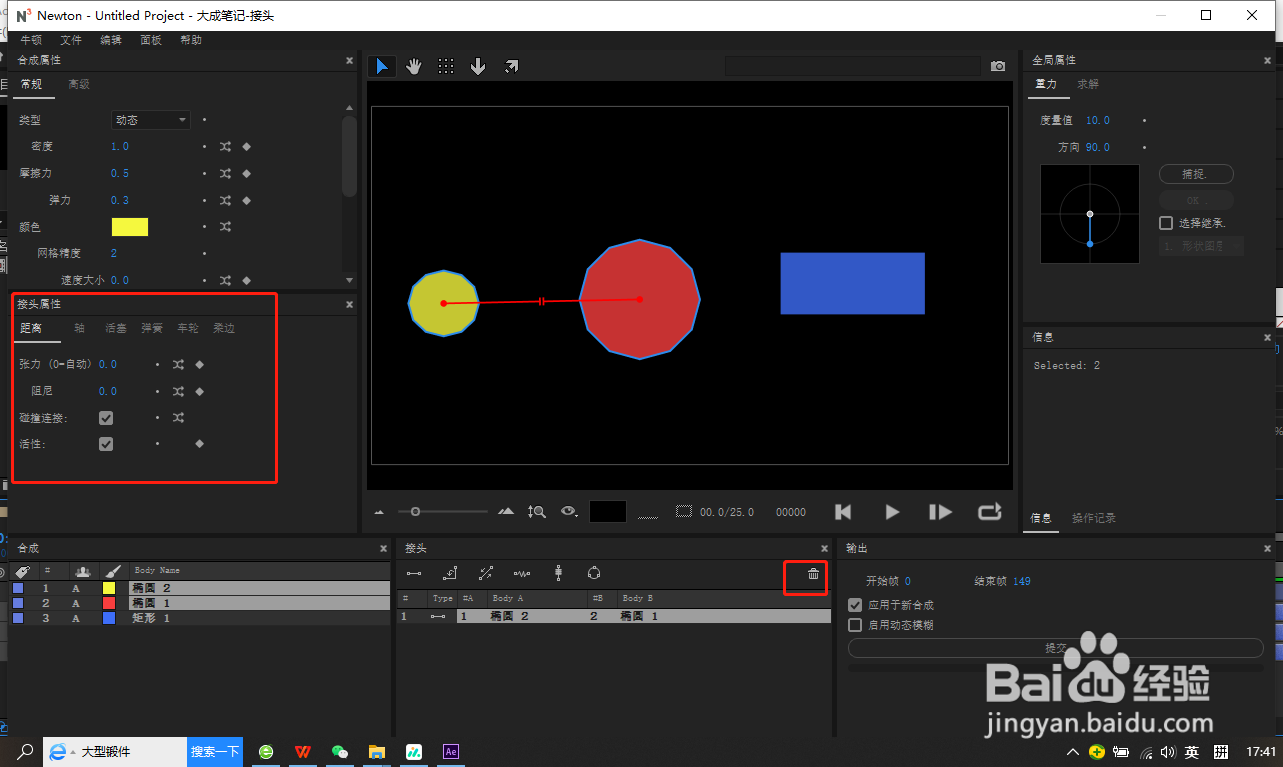The width and height of the screenshot is (1283, 767).
Task: Click the gravity direction dial
Action: click(1090, 214)
